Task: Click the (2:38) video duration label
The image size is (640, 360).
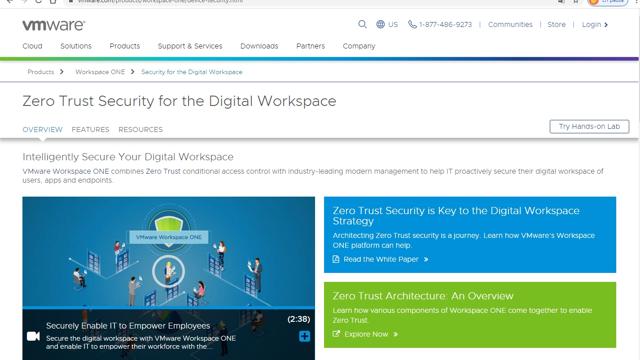Action: (299, 319)
